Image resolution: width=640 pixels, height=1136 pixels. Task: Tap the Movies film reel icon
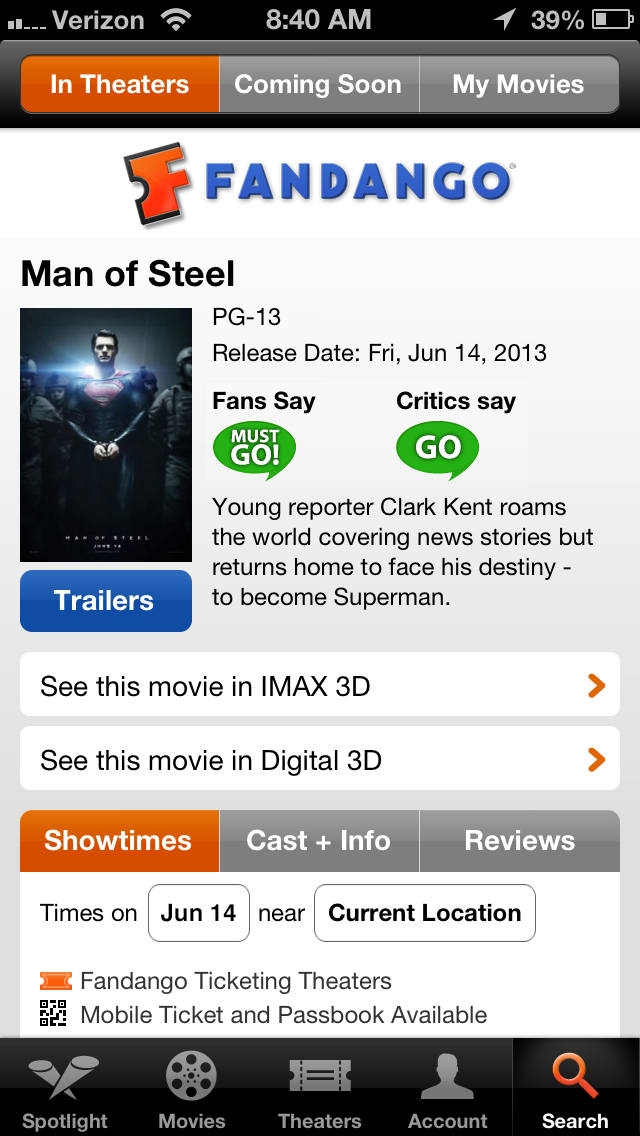coord(192,1075)
